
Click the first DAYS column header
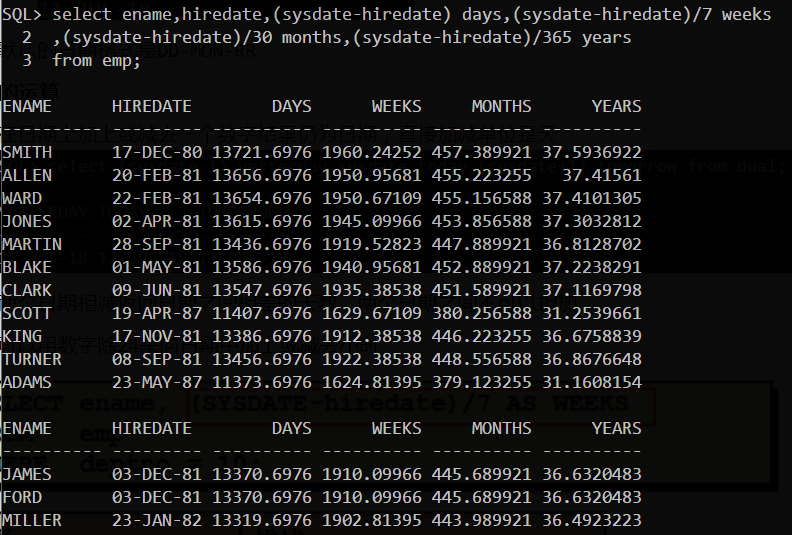click(x=291, y=106)
